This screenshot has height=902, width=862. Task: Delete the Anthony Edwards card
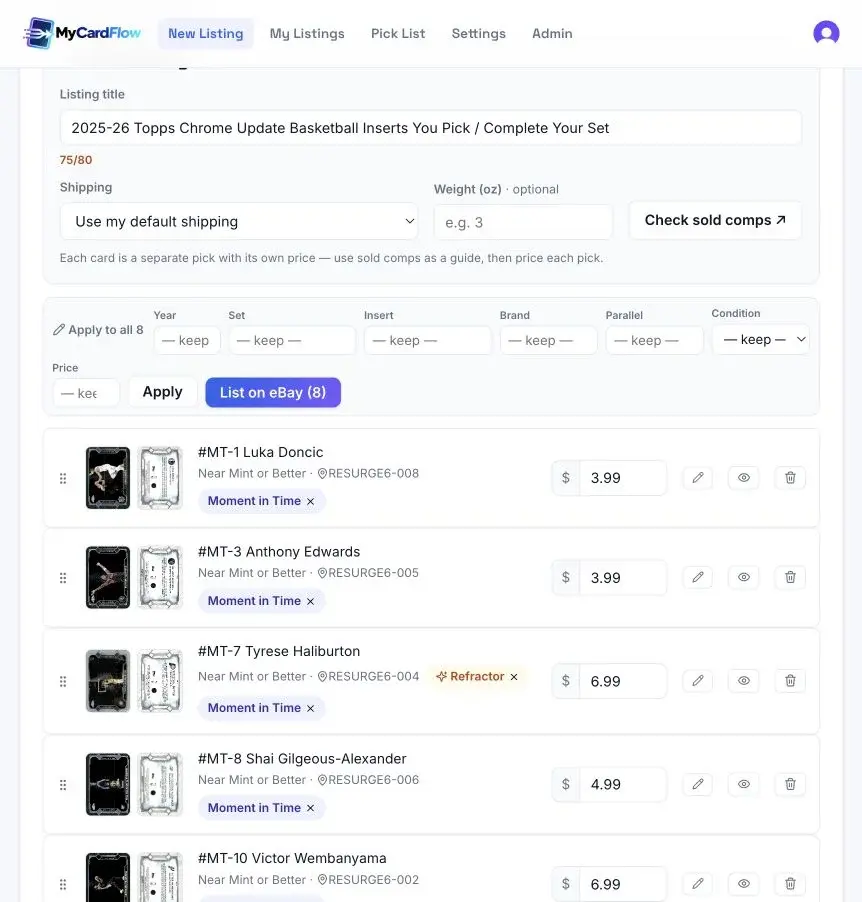[790, 577]
